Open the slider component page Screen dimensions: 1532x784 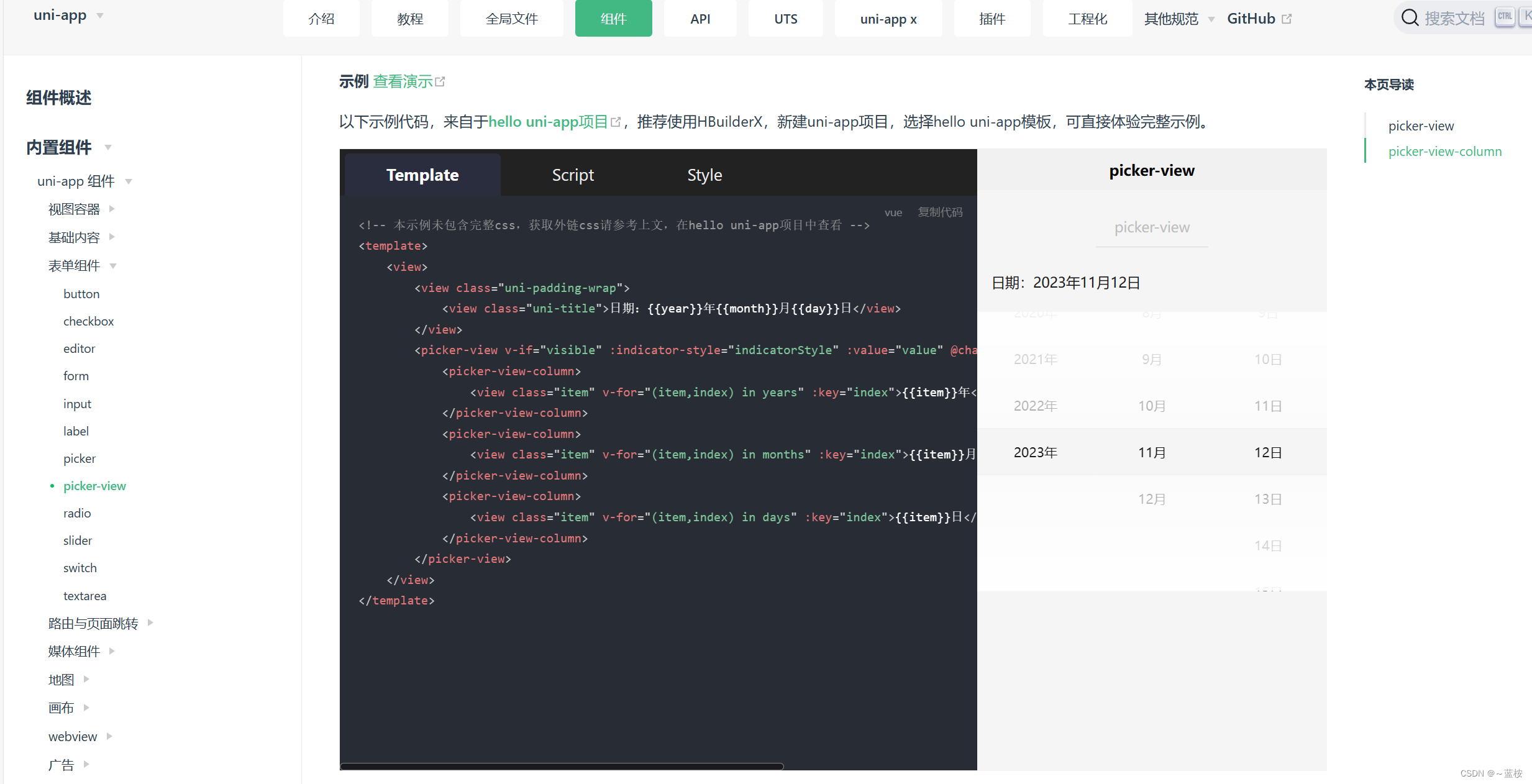pos(78,540)
